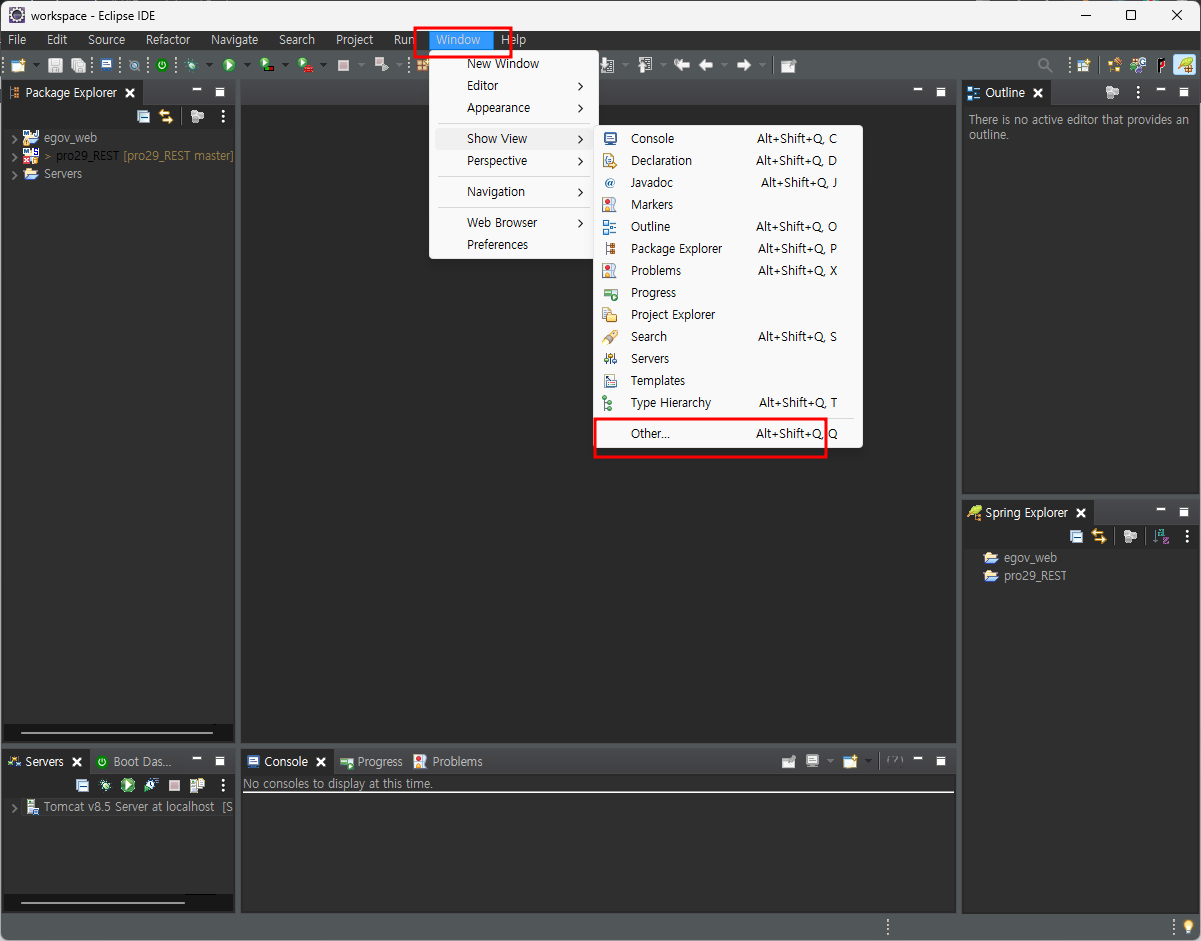Open the Debug button dropdown arrow
The width and height of the screenshot is (1201, 941).
click(209, 65)
